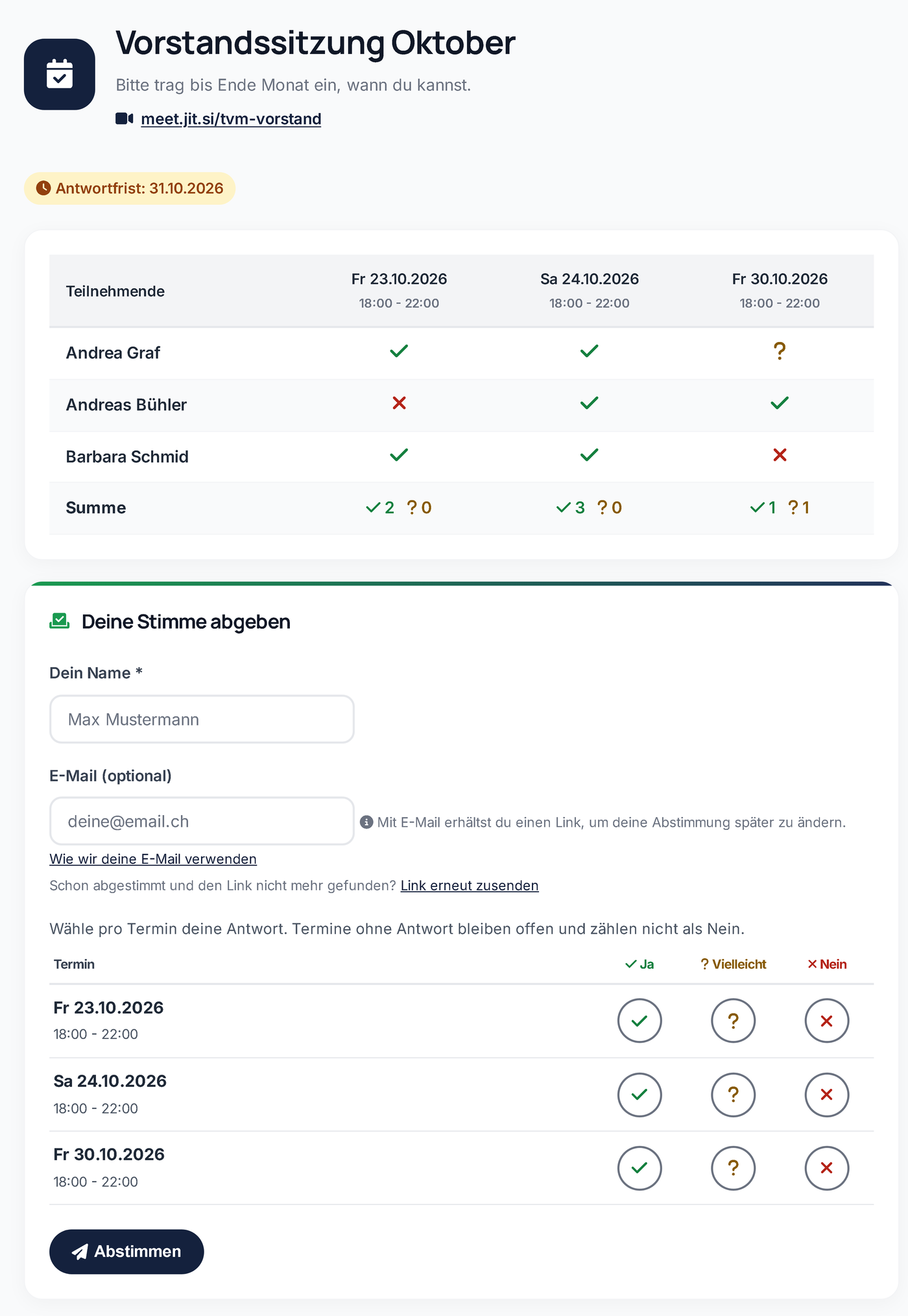Open 'Wie wir deine E-Mail verwenden' link

(153, 859)
